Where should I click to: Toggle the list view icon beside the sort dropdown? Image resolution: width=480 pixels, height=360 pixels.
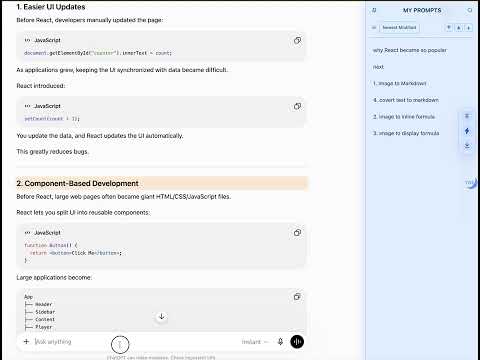(x=374, y=28)
